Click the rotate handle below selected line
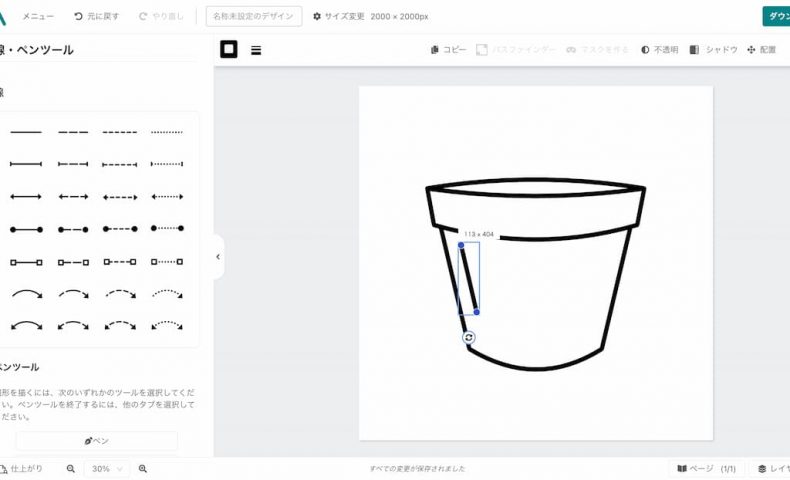790x480 pixels. coord(469,338)
